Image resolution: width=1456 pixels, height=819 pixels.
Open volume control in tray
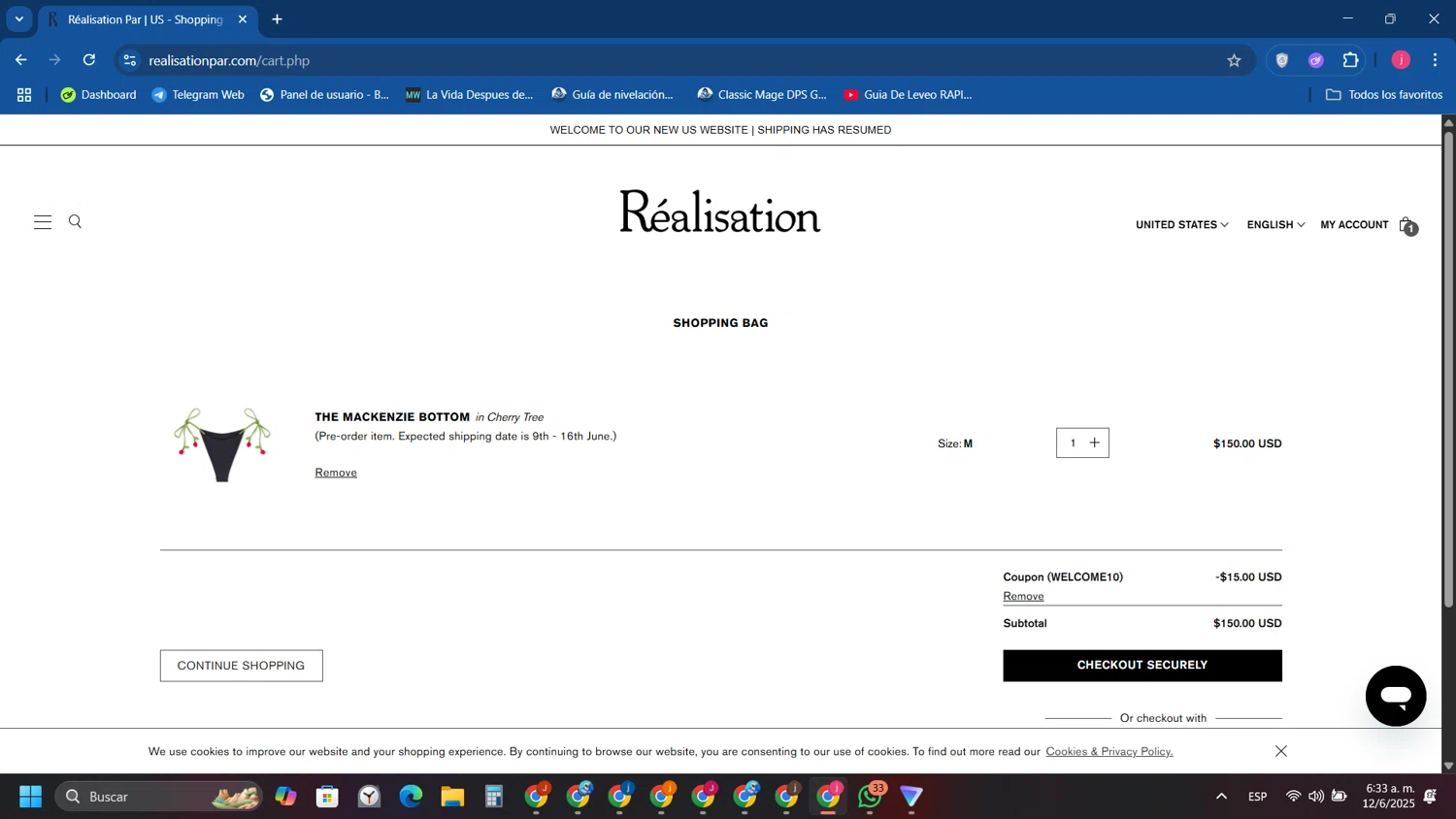click(x=1315, y=797)
